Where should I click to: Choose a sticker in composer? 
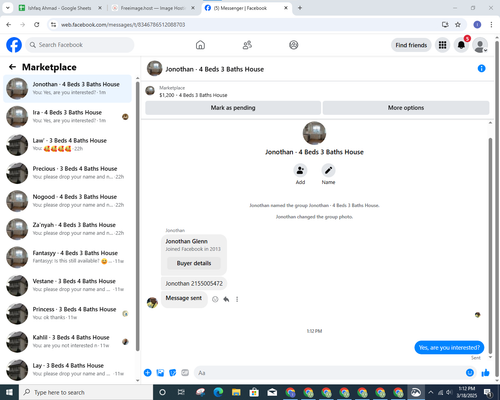(173, 373)
